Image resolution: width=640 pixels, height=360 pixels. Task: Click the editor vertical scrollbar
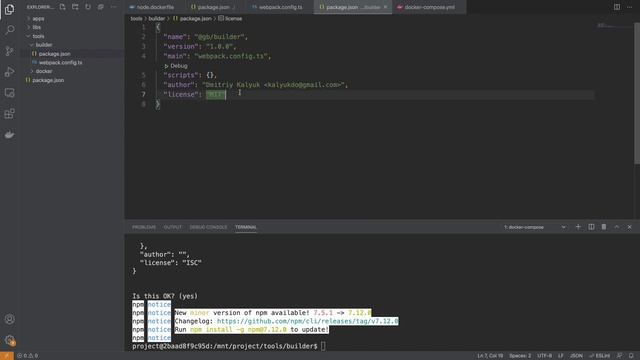pos(637,94)
